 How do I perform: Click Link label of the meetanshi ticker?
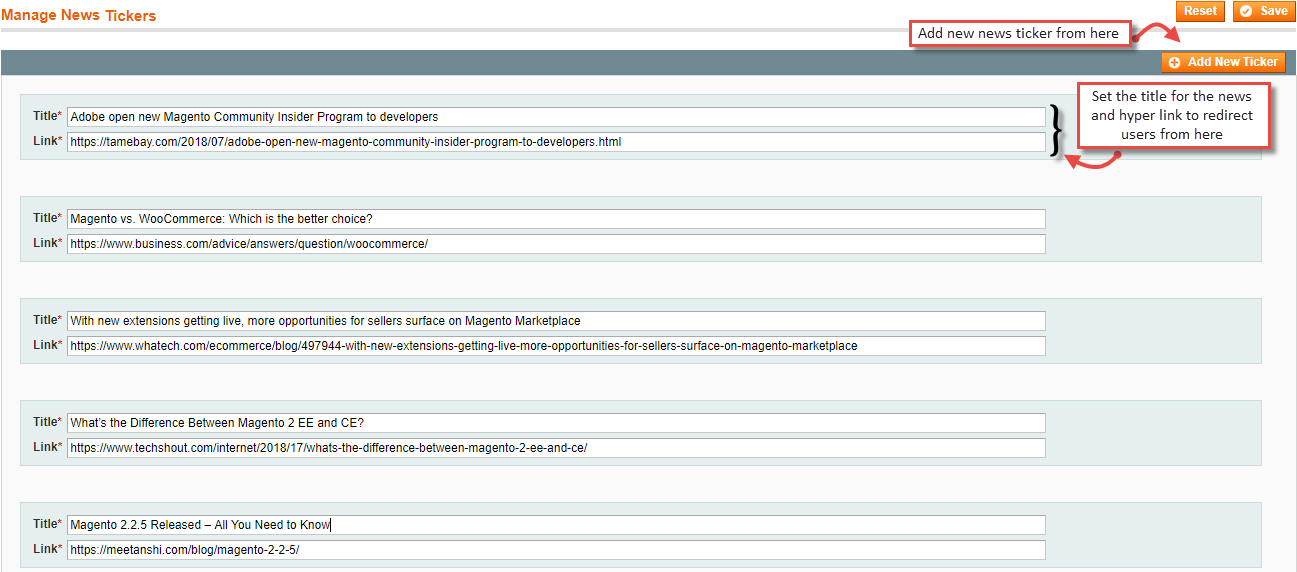pos(47,549)
